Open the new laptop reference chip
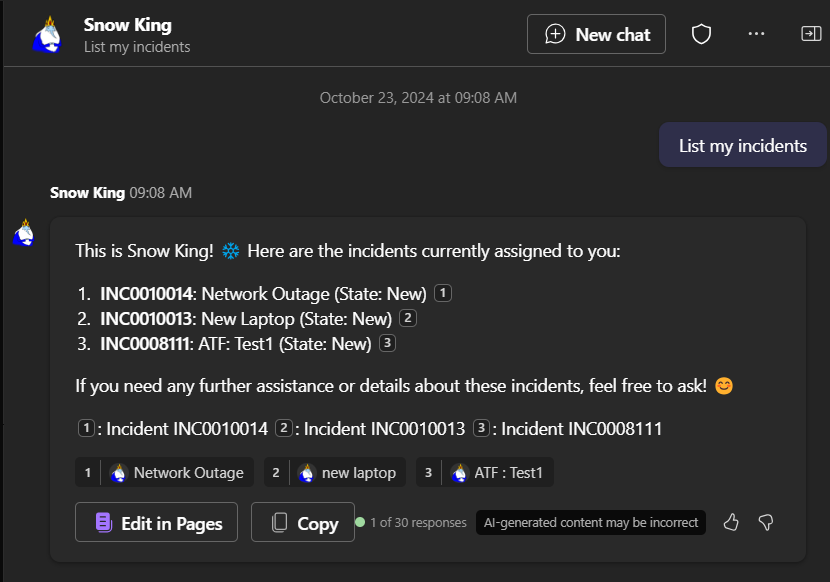The image size is (830, 582). point(335,472)
